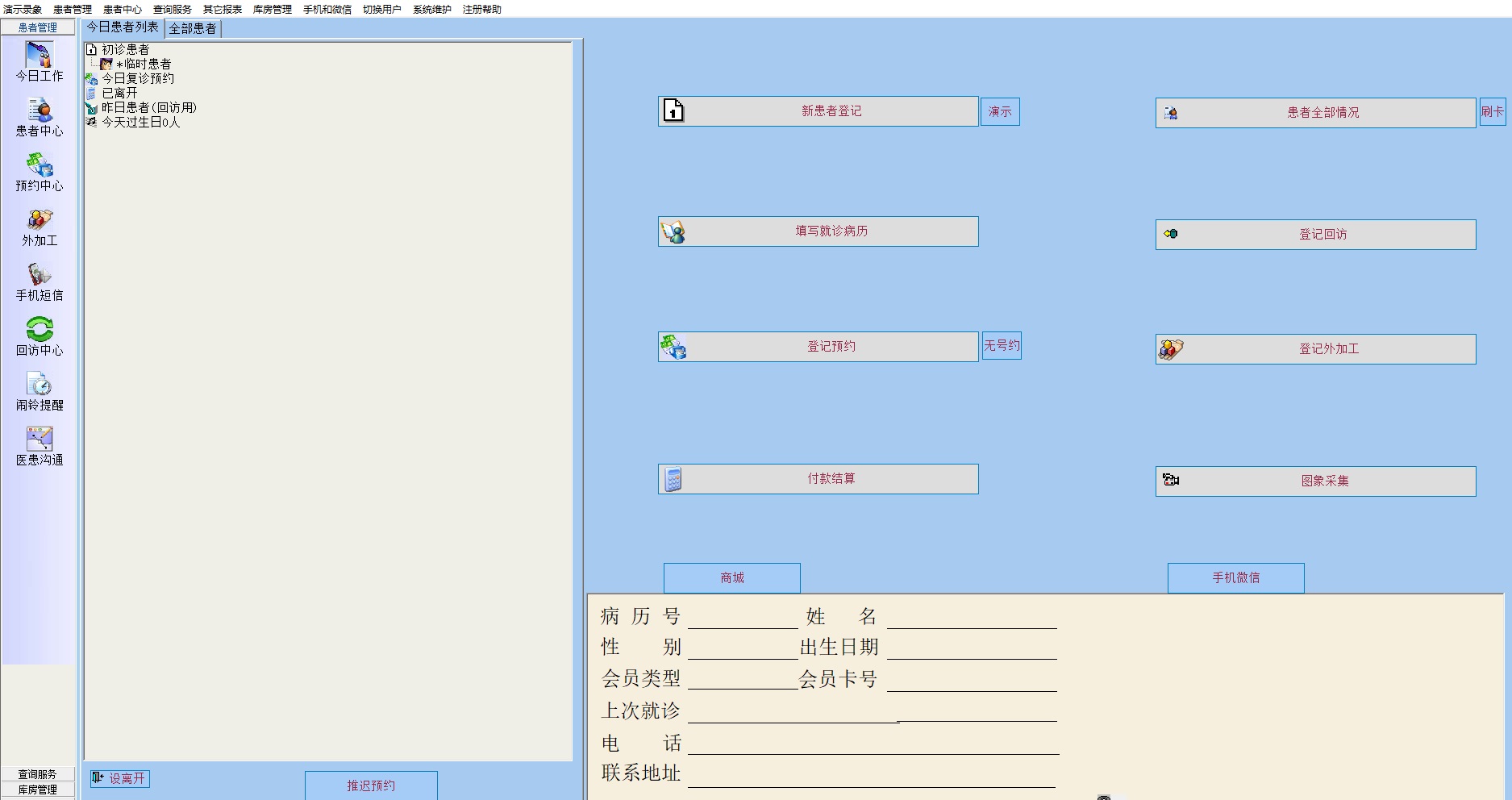Expand the 查询服务 sidebar section
Image resolution: width=1512 pixels, height=800 pixels.
click(38, 774)
